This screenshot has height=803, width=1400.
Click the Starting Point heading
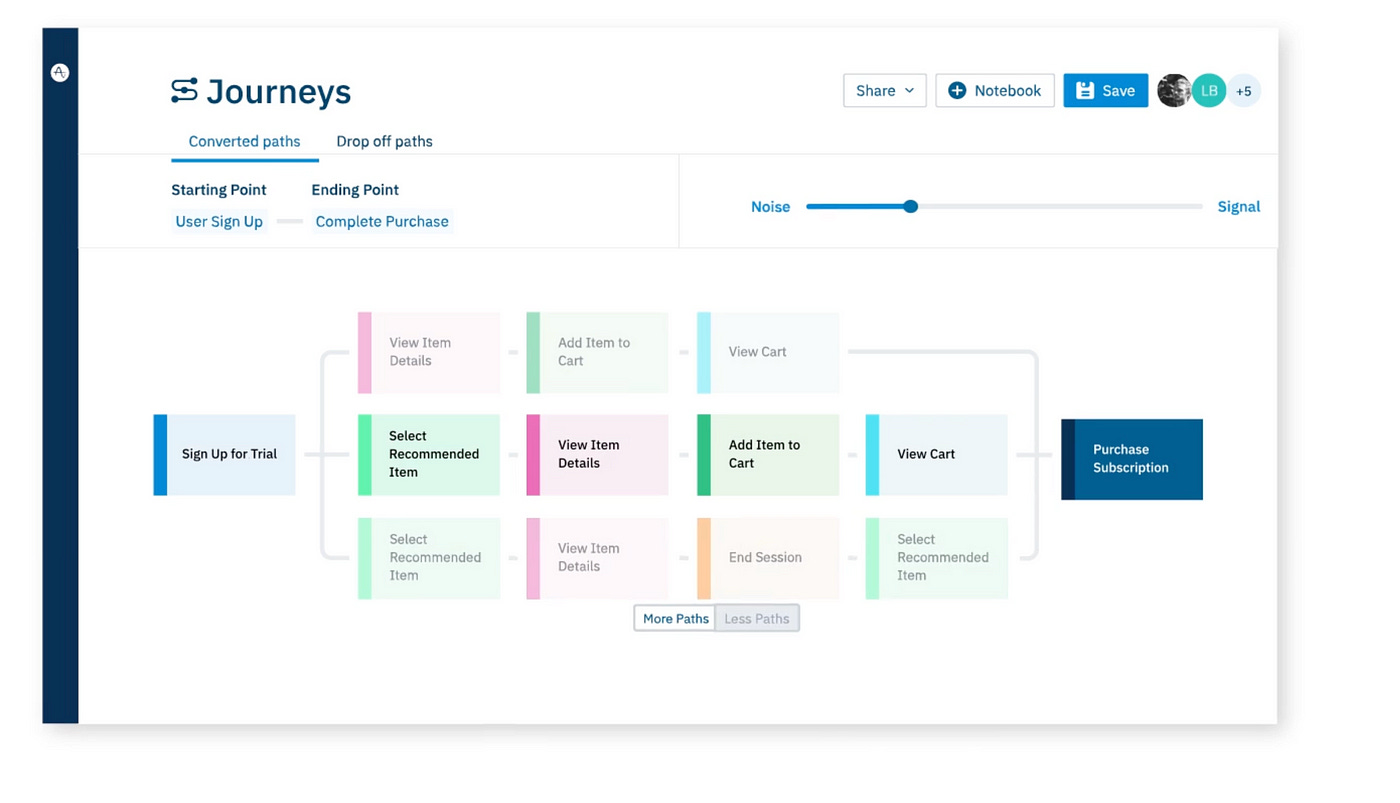[219, 190]
